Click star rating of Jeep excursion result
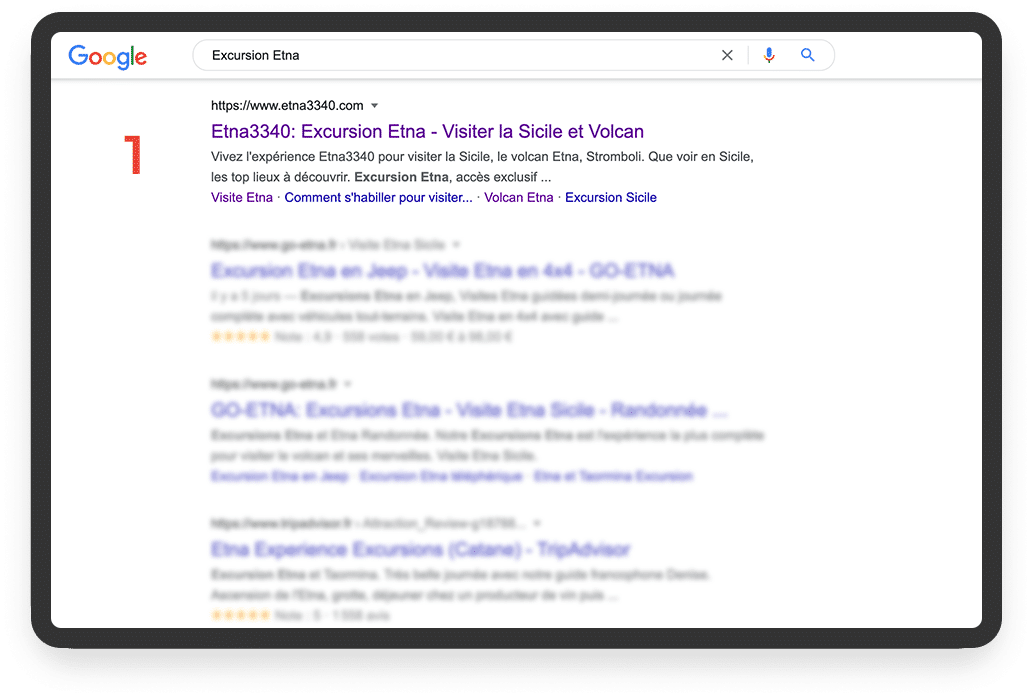Image resolution: width=1031 pixels, height=697 pixels. coord(241,337)
